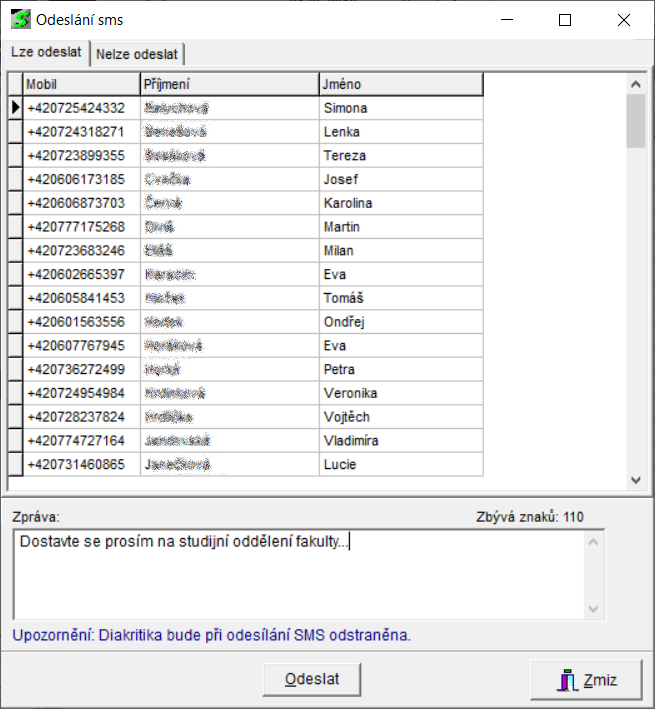
Task: Click the green app icon in title bar
Action: coord(19,19)
